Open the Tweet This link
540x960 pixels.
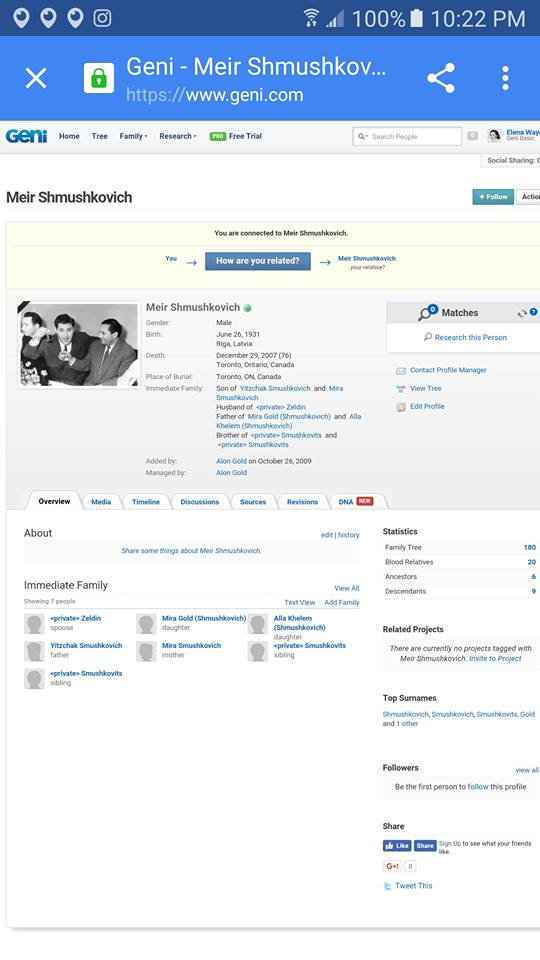413,885
